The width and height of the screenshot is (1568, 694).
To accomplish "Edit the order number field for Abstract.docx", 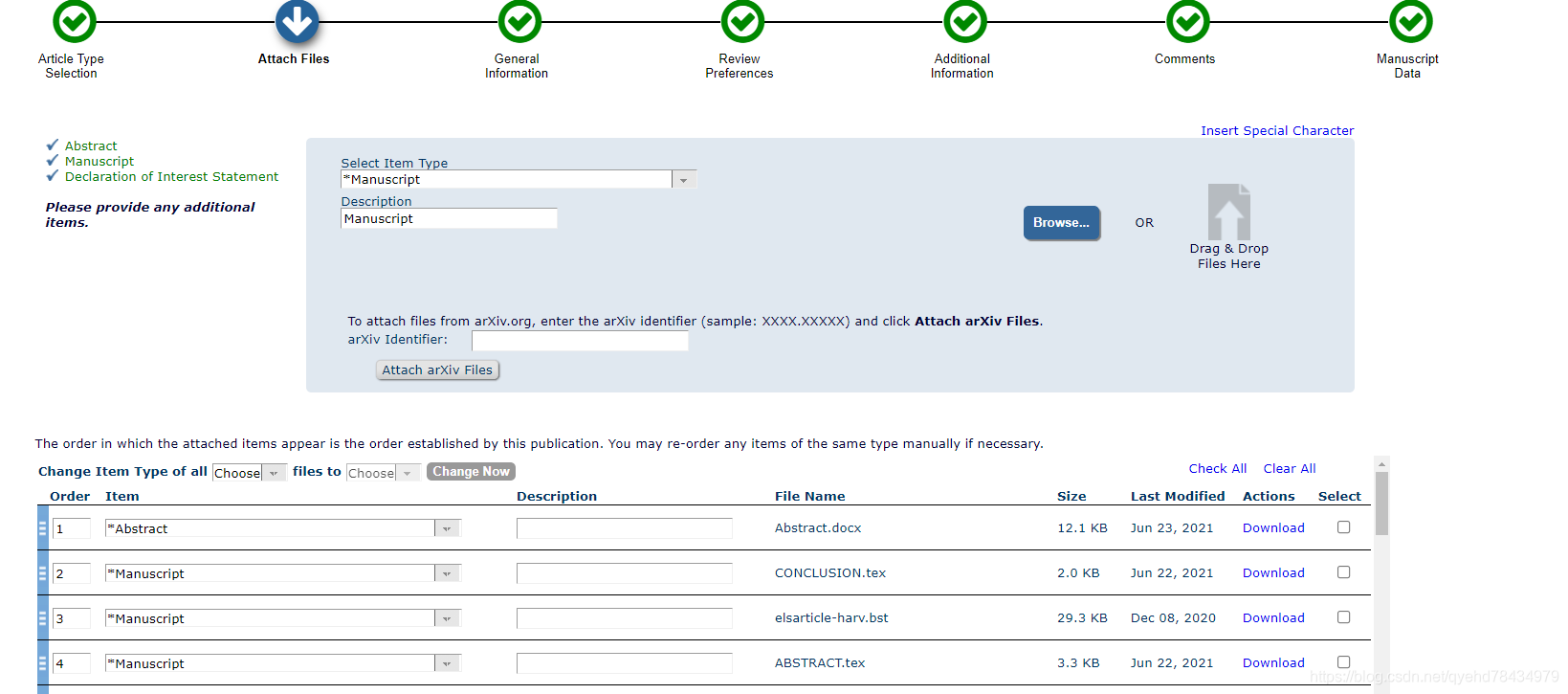I will [71, 528].
